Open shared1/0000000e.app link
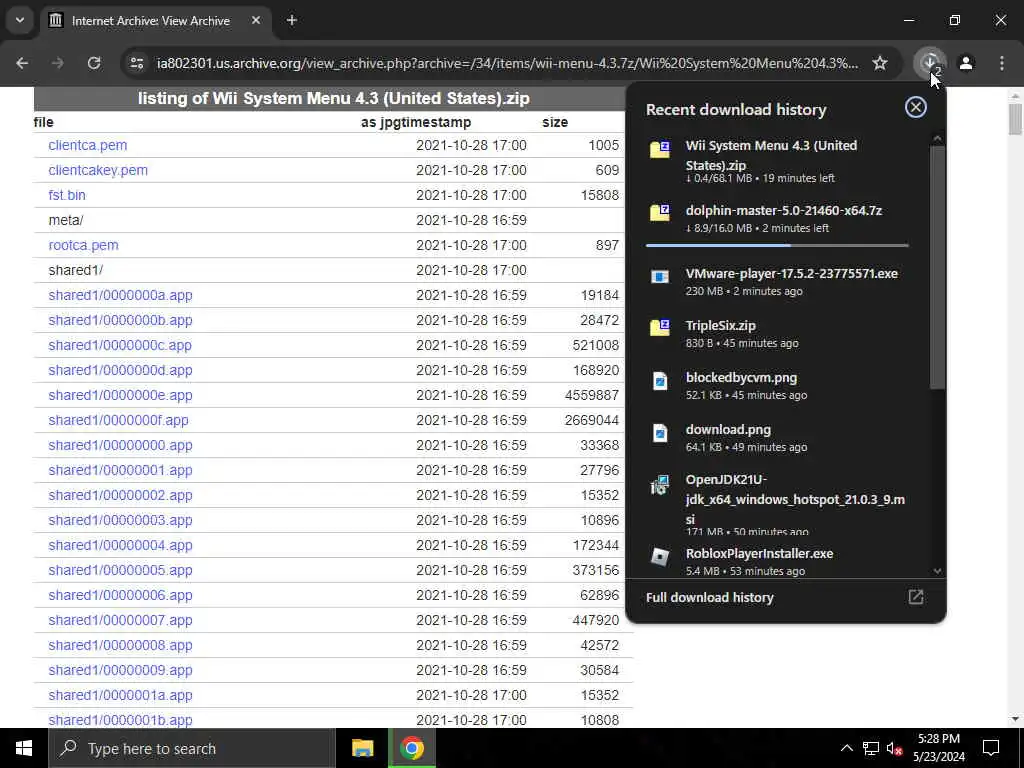The height and width of the screenshot is (768, 1024). [120, 395]
